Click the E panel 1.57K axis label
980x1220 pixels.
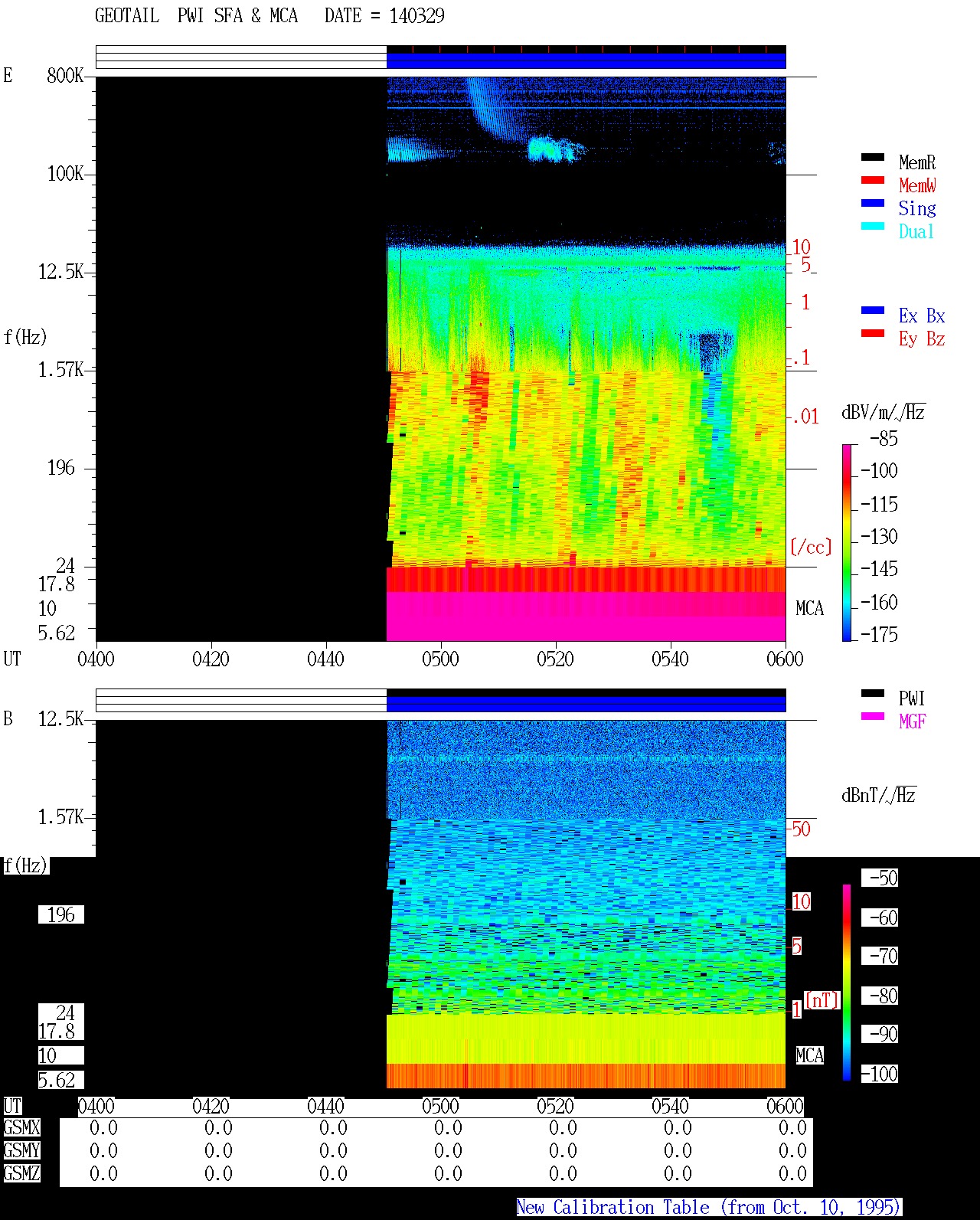coord(60,369)
